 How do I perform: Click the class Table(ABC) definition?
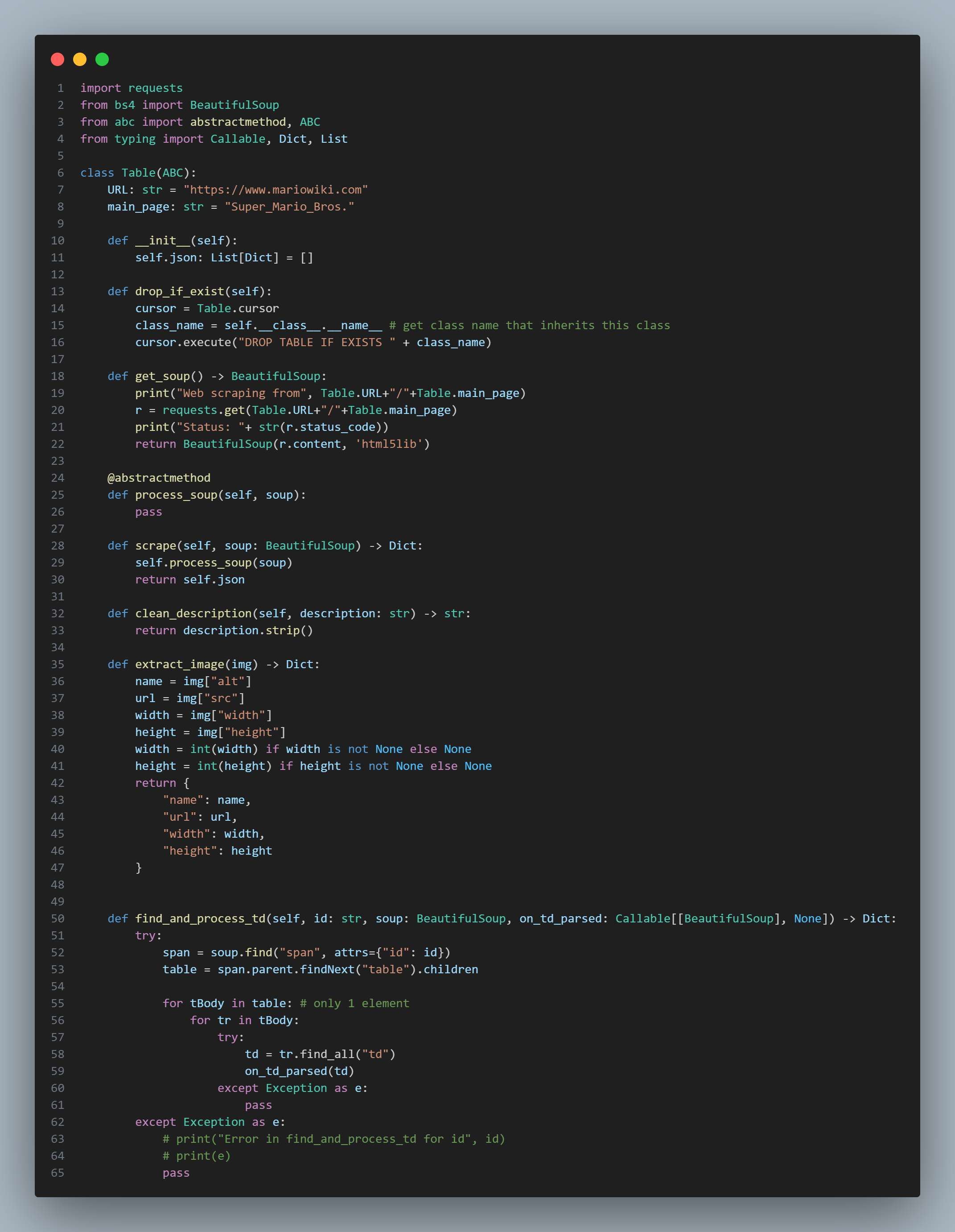(138, 173)
